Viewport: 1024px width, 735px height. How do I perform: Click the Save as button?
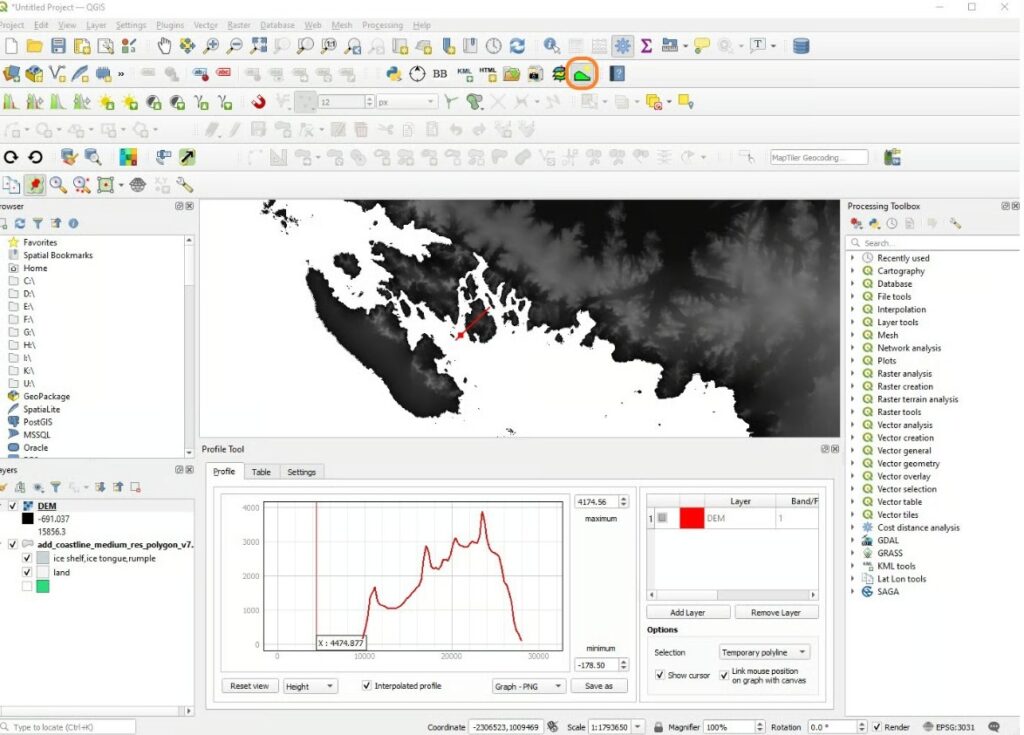pos(598,686)
